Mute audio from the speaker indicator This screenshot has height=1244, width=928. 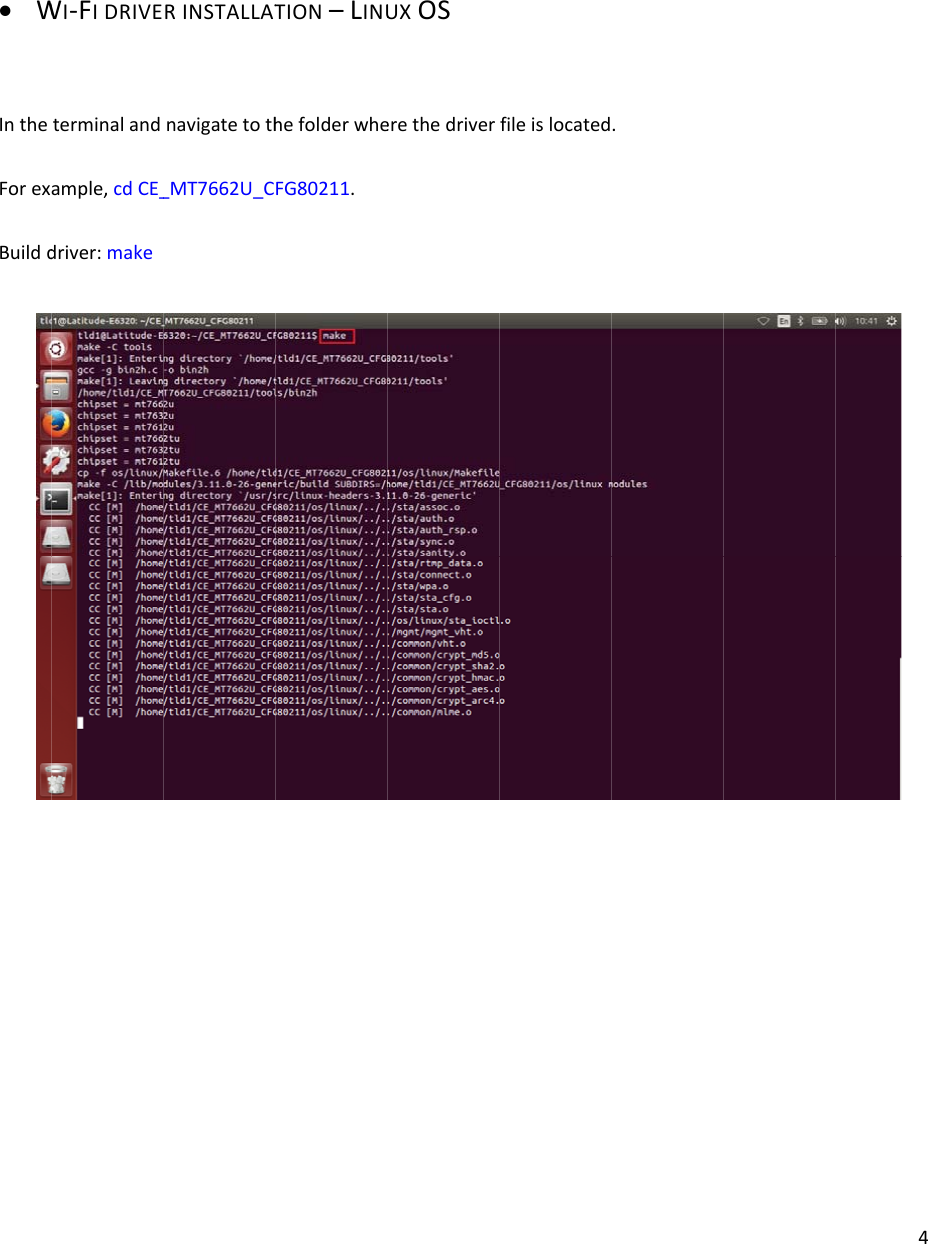tap(840, 321)
